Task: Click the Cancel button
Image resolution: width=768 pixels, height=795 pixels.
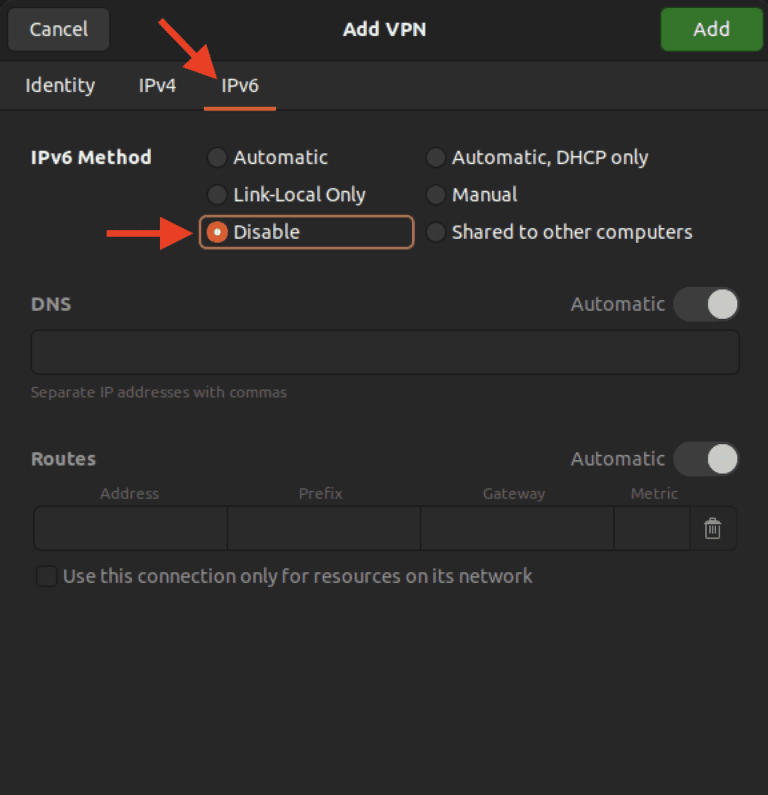Action: [58, 29]
